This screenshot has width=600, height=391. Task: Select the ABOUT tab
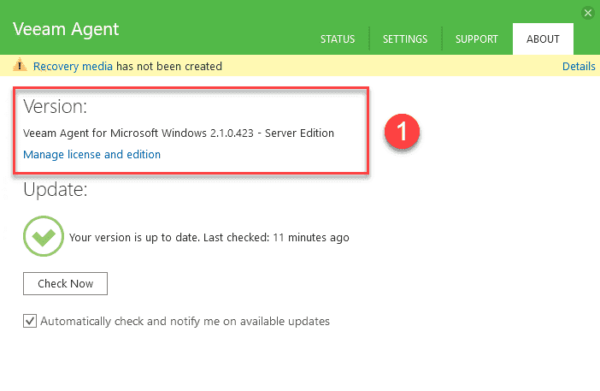click(x=543, y=39)
